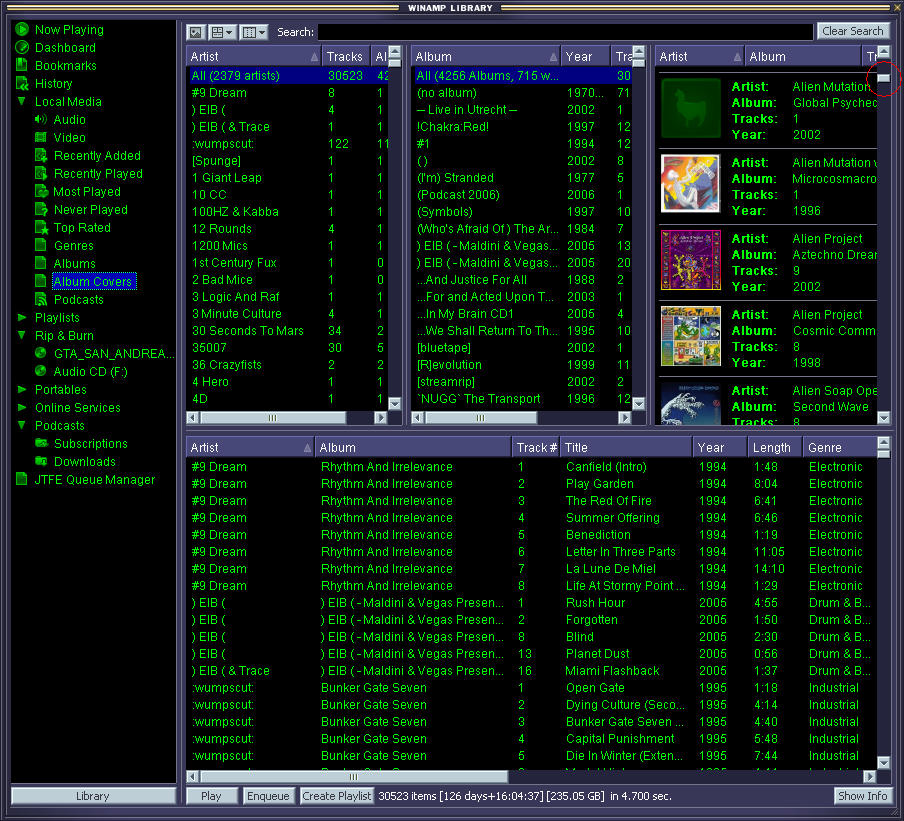
Task: Click the Dashboard sidebar icon
Action: tap(22, 47)
